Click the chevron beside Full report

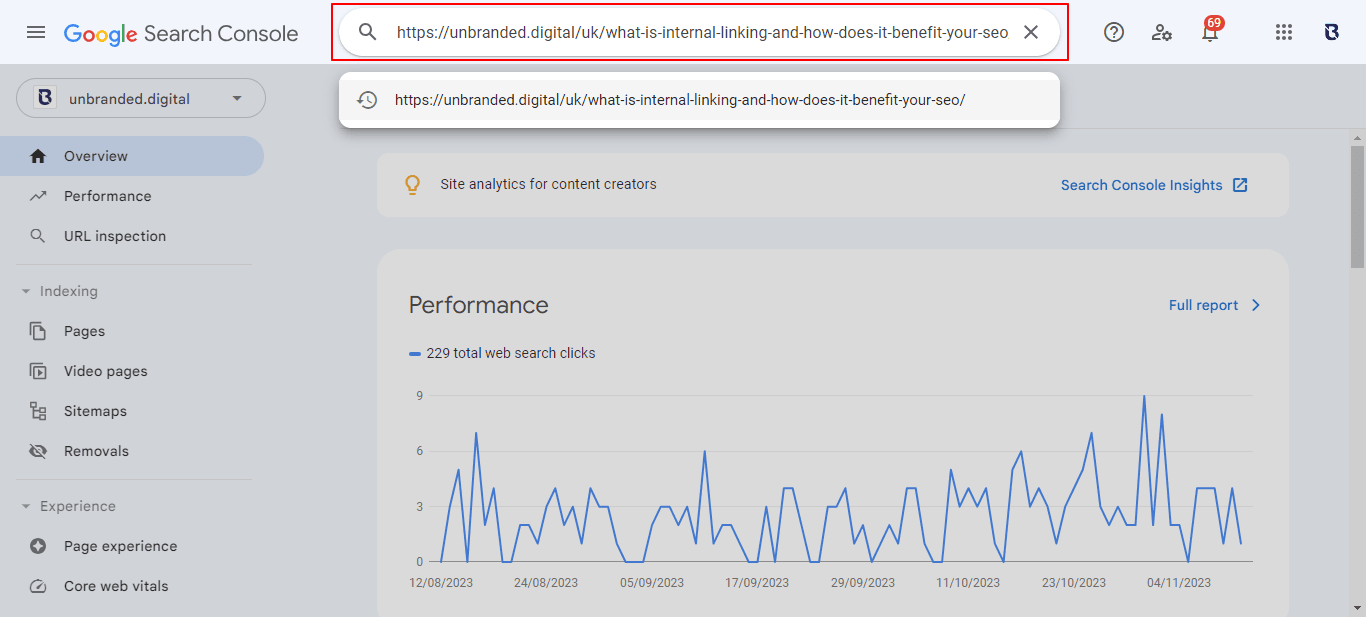coord(1255,305)
